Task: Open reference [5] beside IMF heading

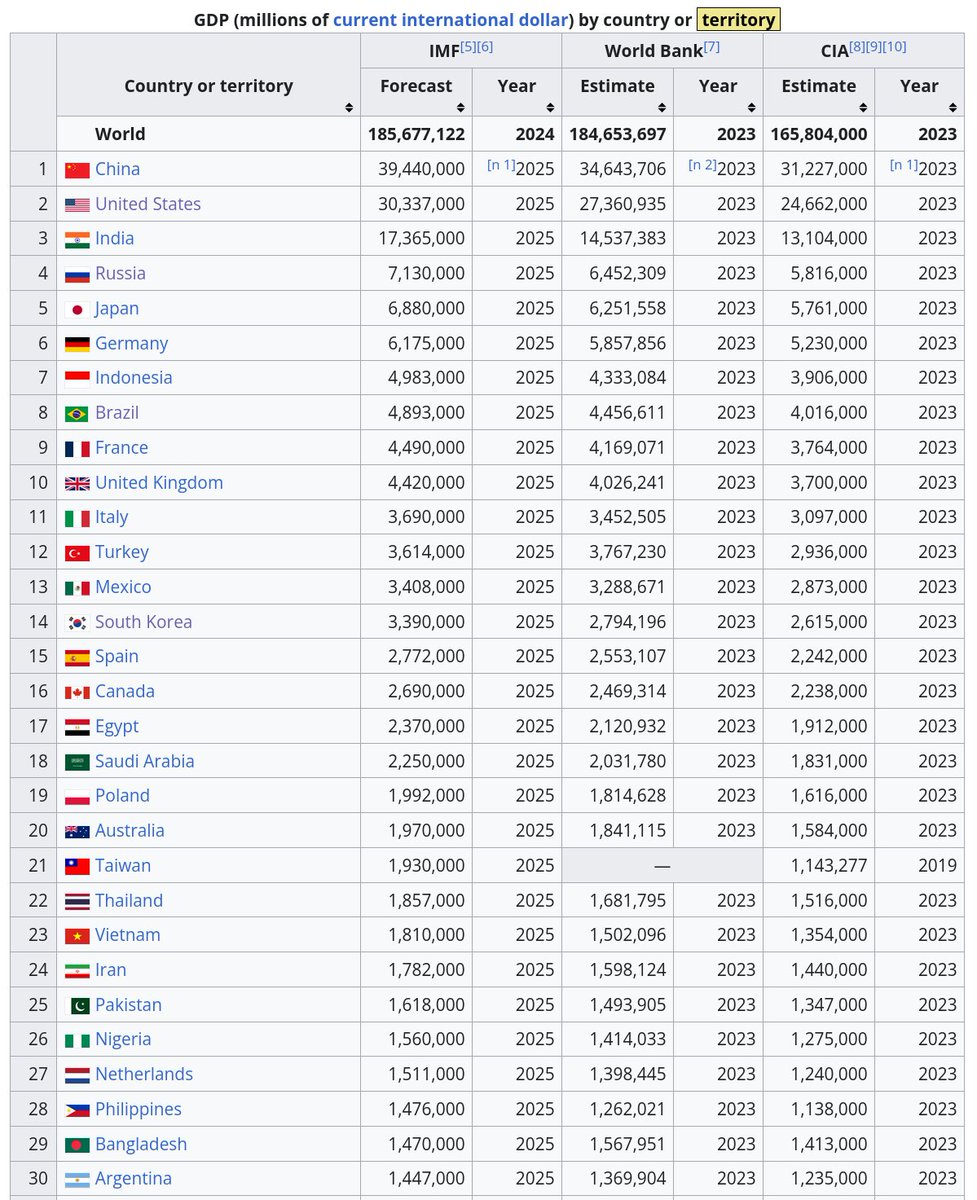Action: pyautogui.click(x=468, y=46)
